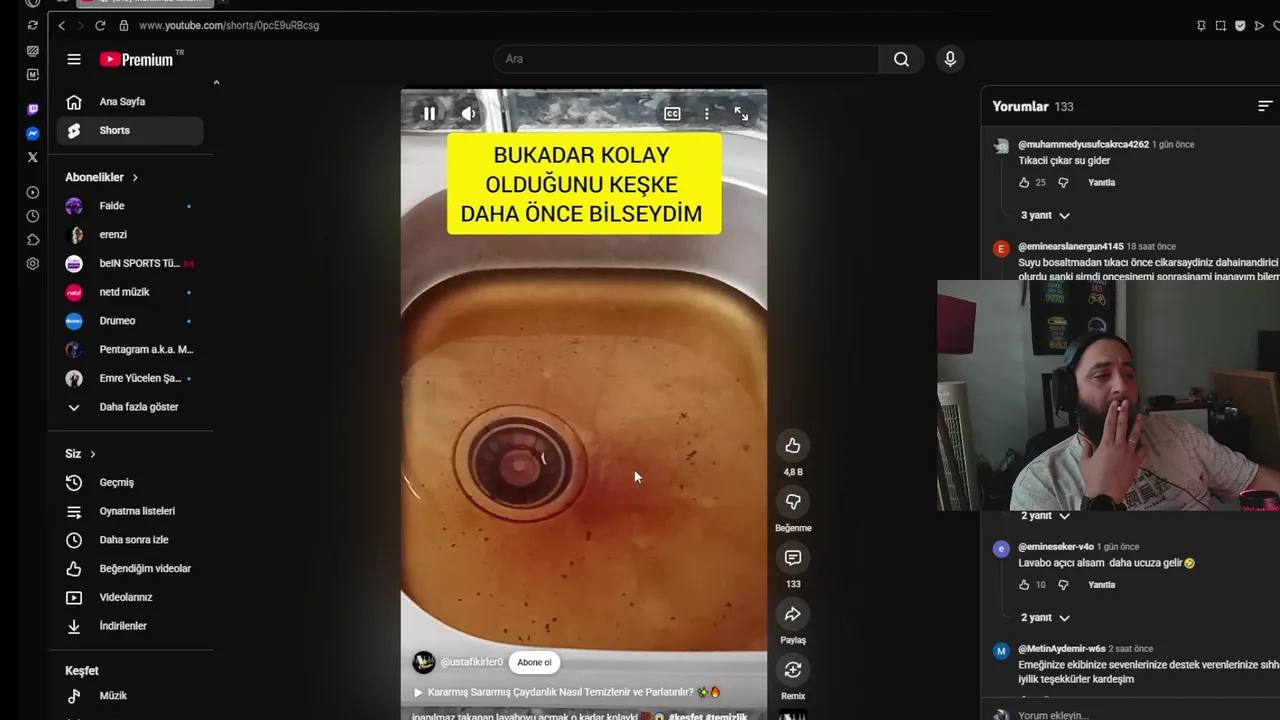Open the Short's comments button
The width and height of the screenshot is (1280, 720).
point(793,558)
